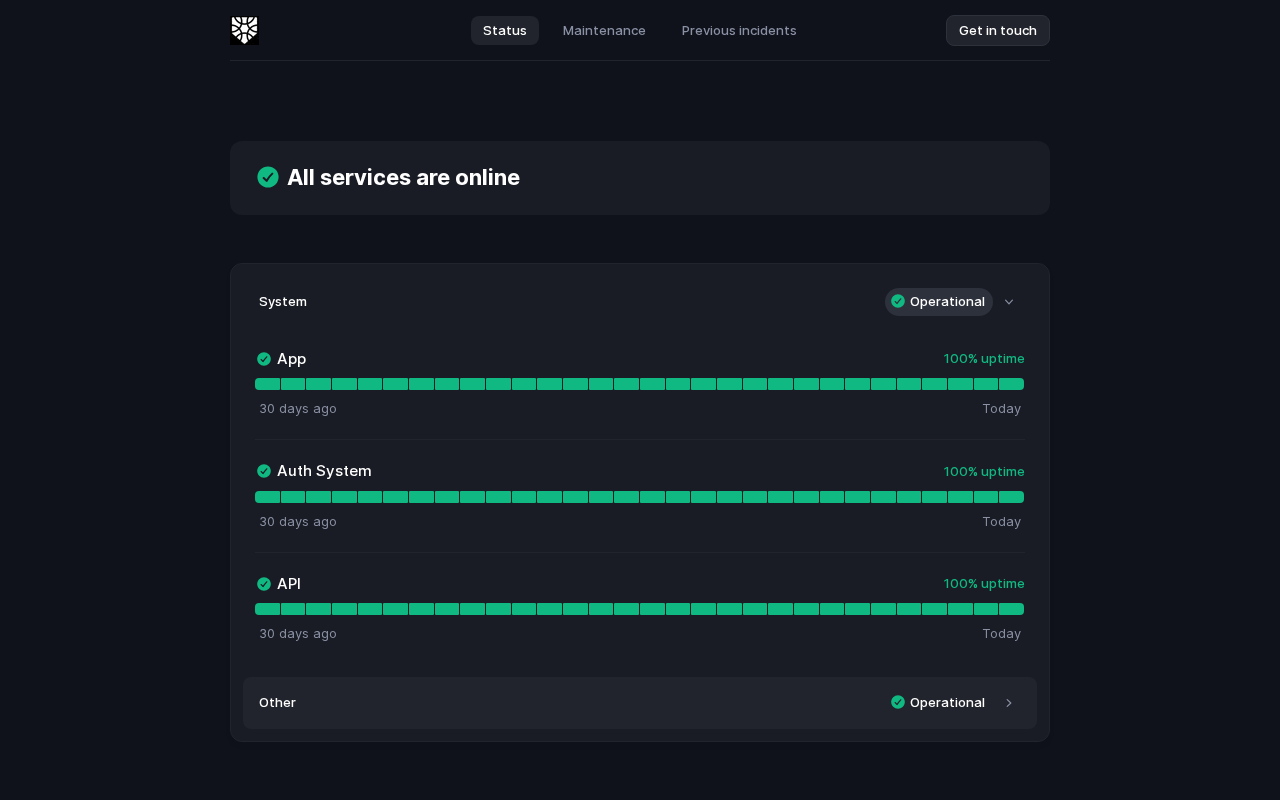Switch to Previous incidents tab
1280x800 pixels.
point(739,30)
